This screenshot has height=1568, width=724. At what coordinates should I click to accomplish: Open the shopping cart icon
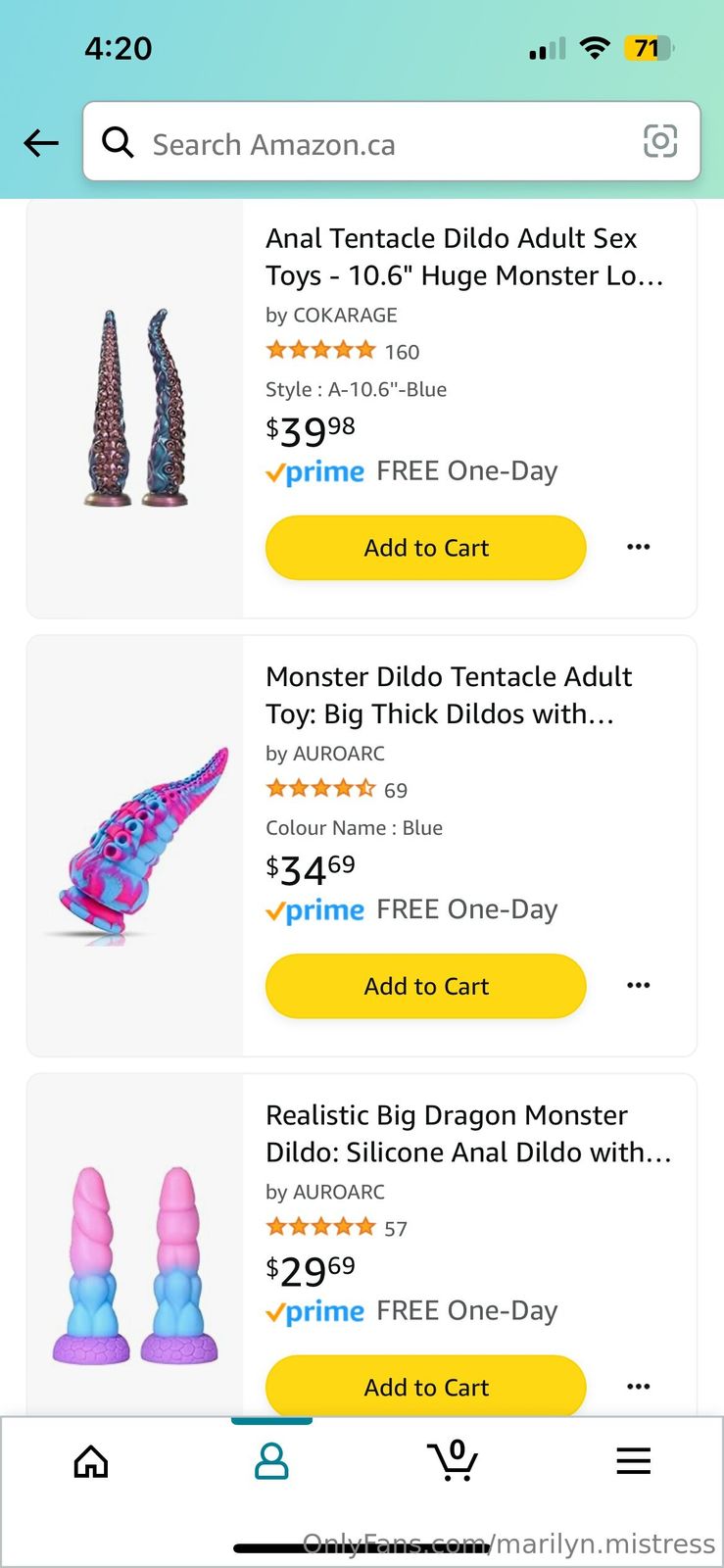(x=453, y=1460)
